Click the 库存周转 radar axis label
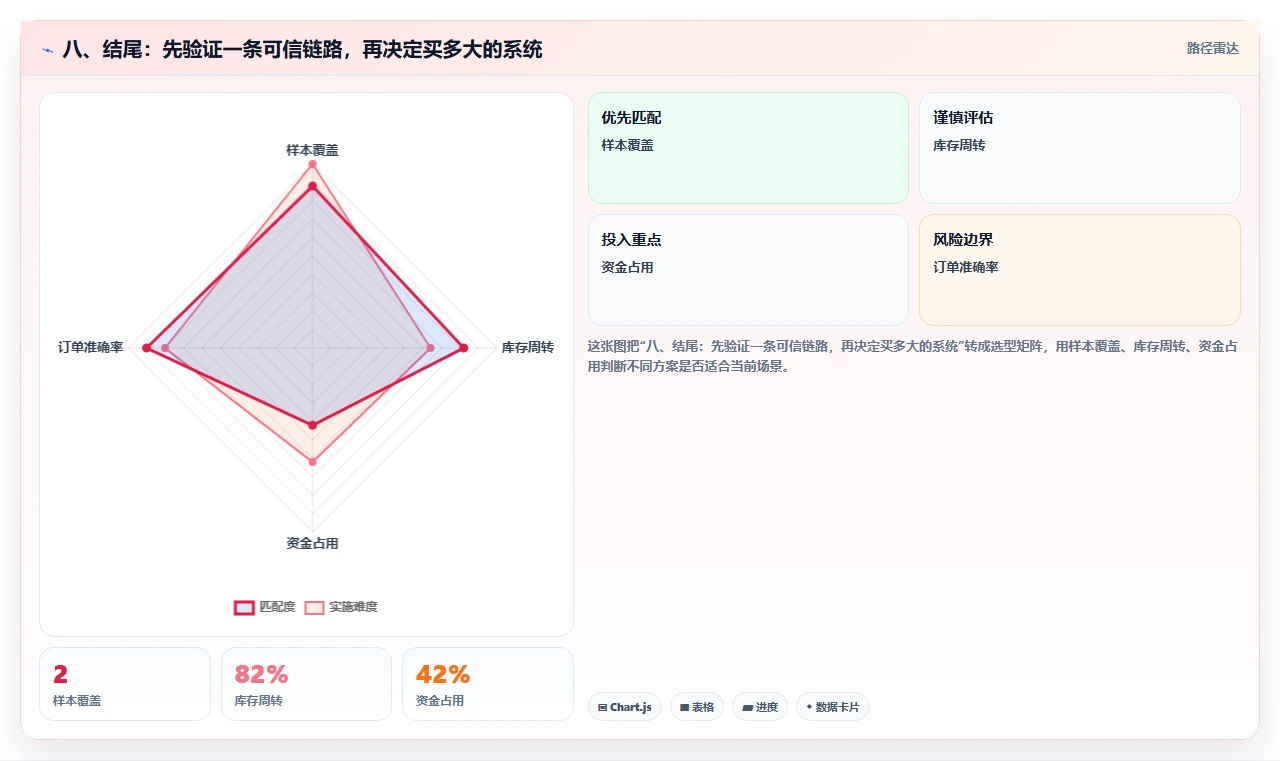Image resolution: width=1280 pixels, height=761 pixels. click(528, 347)
